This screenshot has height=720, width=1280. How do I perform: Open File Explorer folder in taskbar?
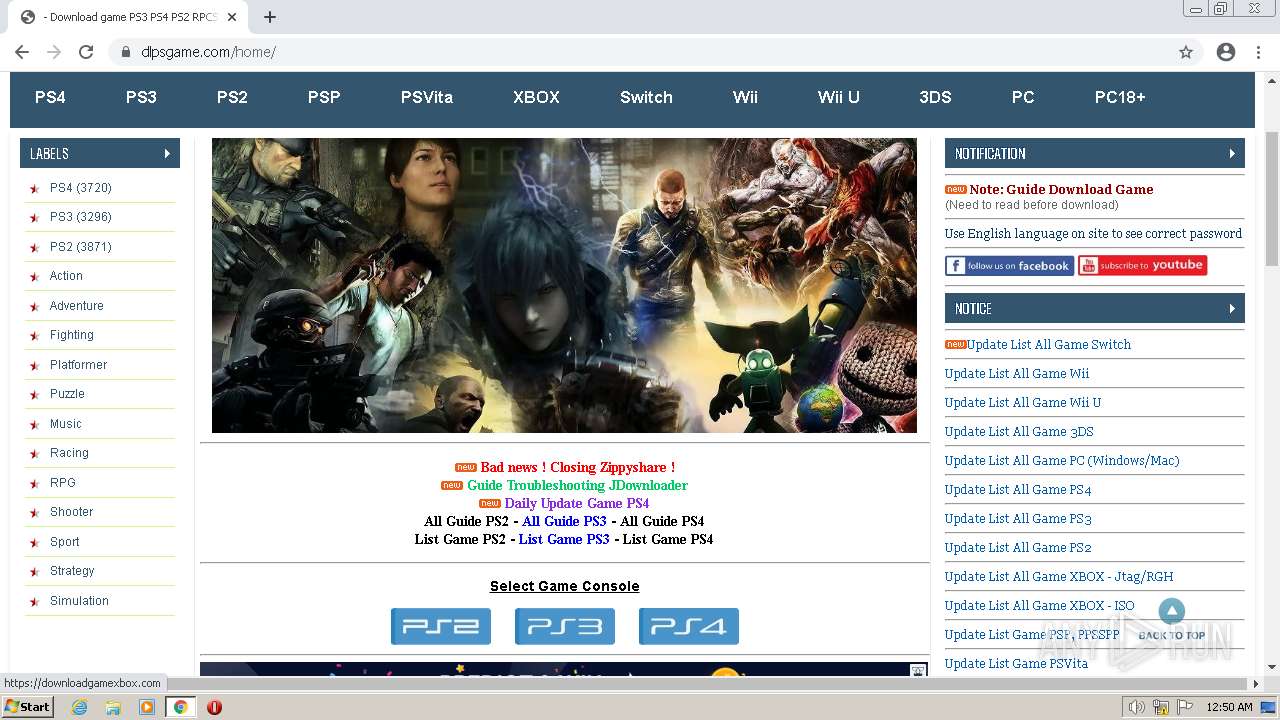pyautogui.click(x=113, y=707)
